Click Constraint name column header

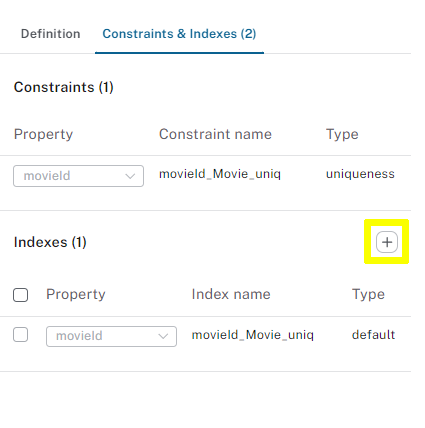click(215, 134)
